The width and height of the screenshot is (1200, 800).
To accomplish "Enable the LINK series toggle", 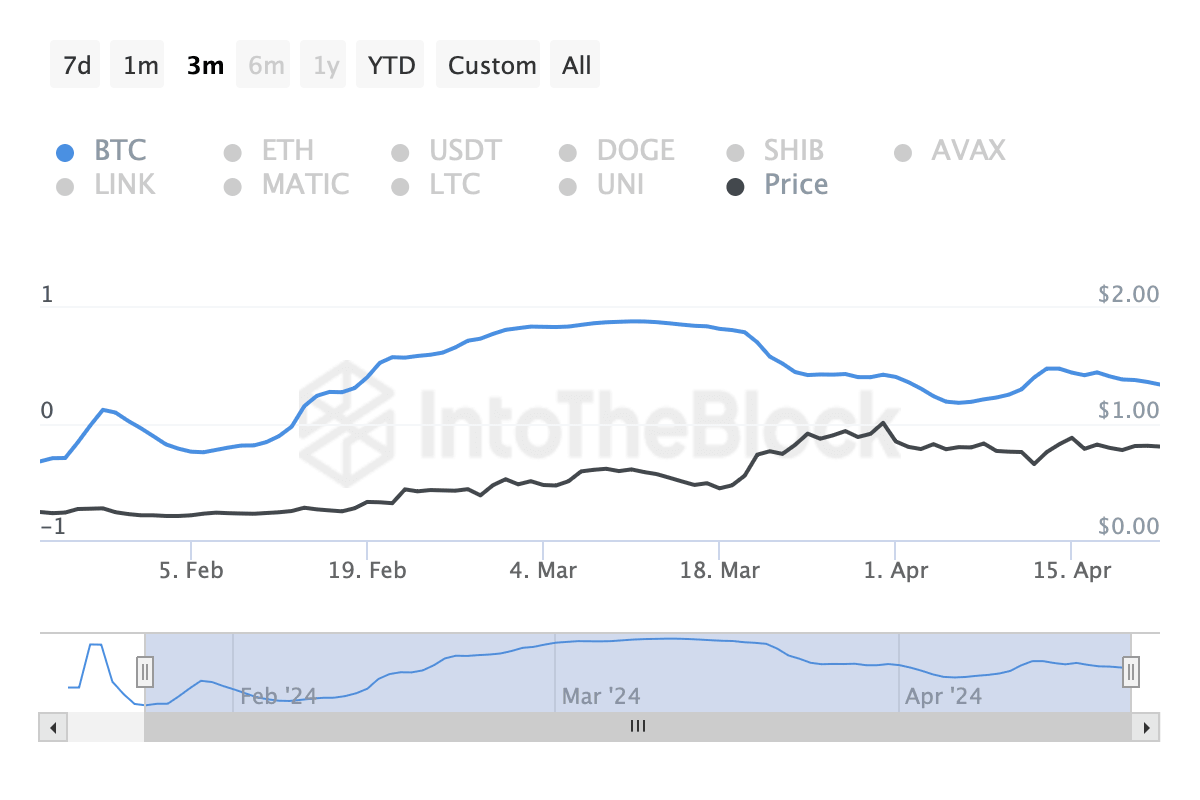I will (x=66, y=184).
